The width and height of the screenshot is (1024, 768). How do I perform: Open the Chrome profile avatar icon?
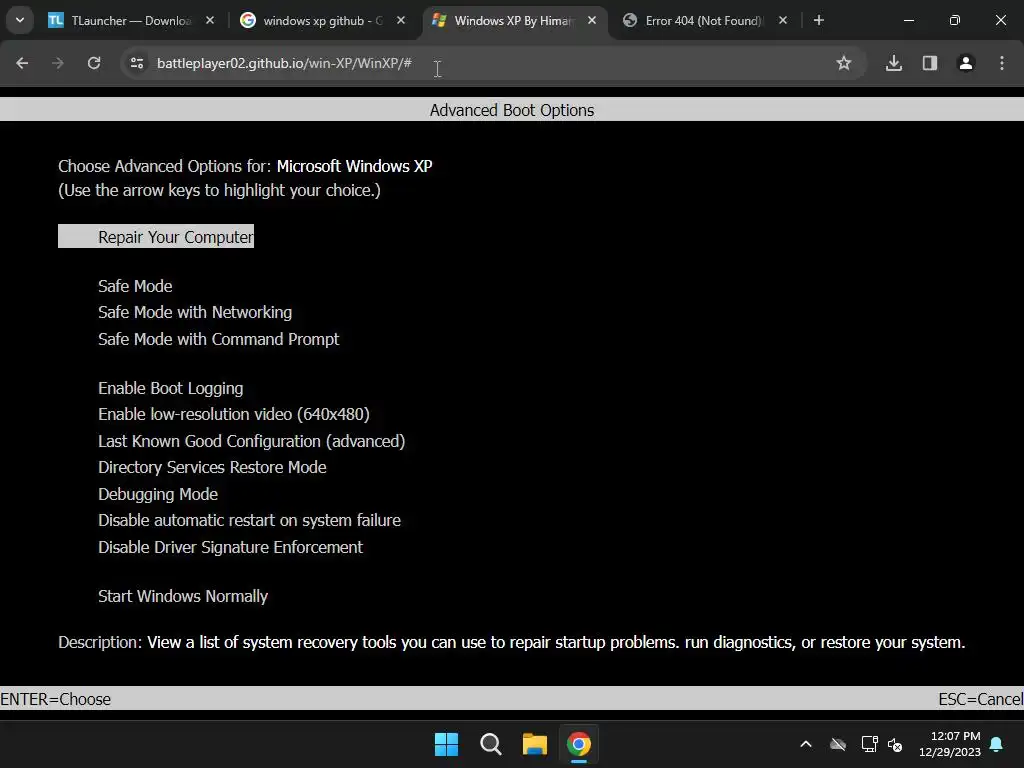tap(966, 63)
